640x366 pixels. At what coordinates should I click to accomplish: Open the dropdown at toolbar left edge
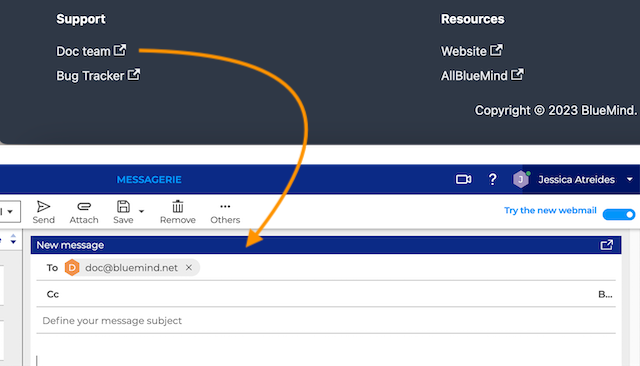(10, 211)
